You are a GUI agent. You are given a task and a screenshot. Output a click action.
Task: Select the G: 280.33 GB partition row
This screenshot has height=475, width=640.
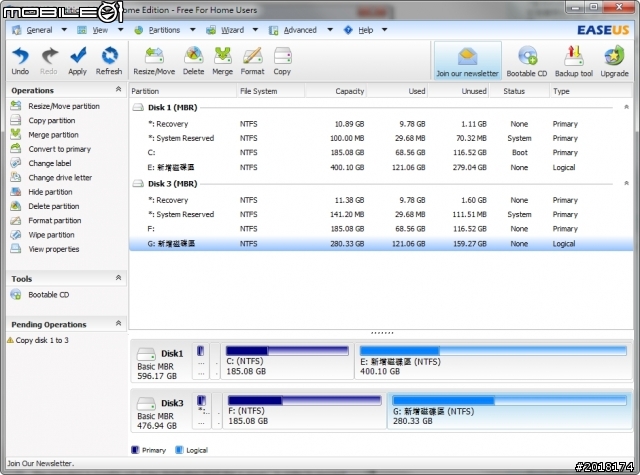click(381, 244)
